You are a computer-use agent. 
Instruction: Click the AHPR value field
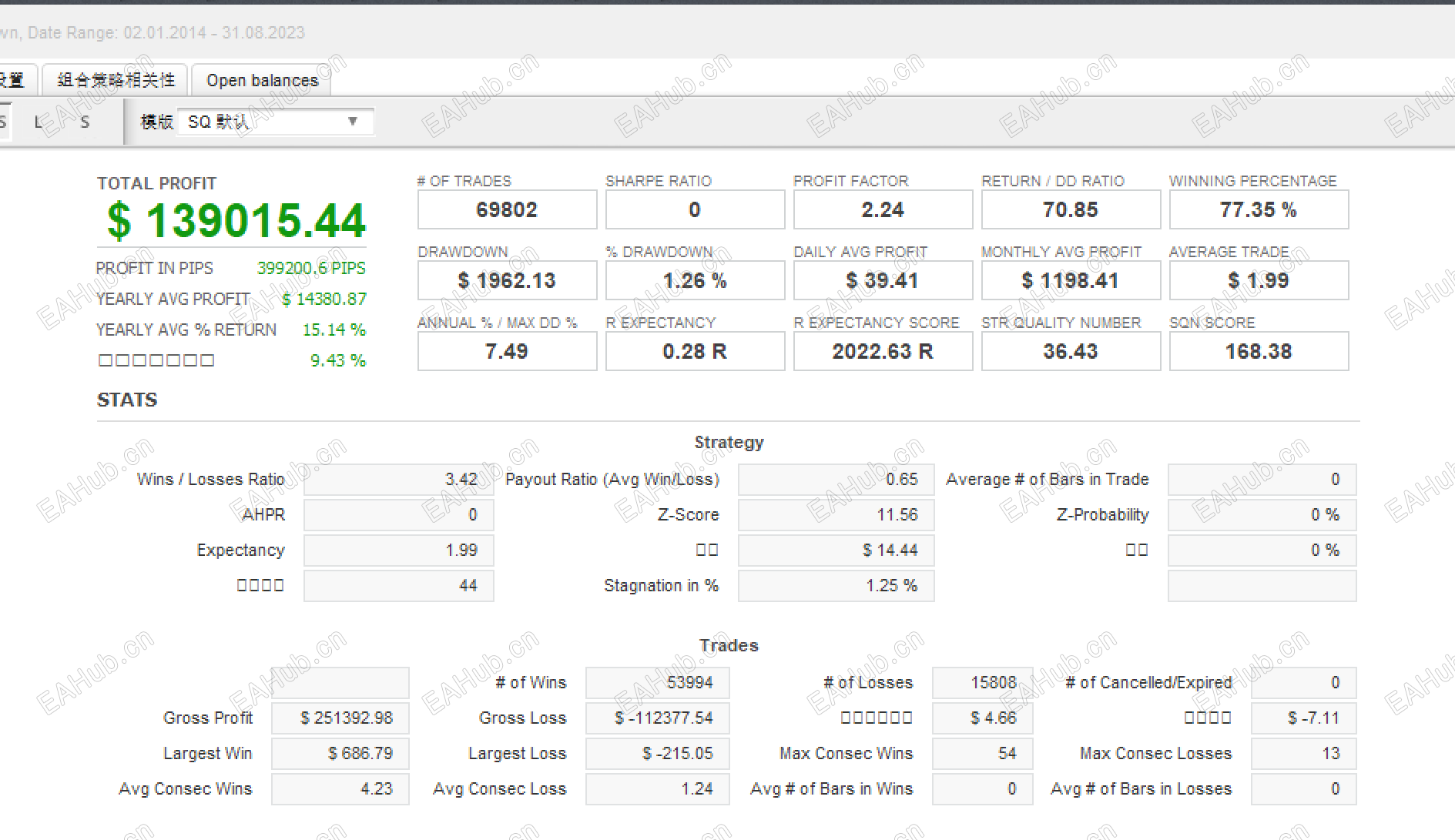tap(398, 514)
